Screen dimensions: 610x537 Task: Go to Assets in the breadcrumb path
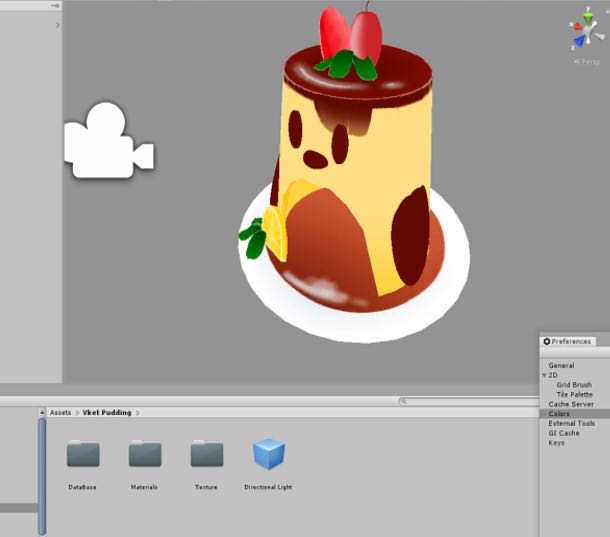pyautogui.click(x=60, y=412)
